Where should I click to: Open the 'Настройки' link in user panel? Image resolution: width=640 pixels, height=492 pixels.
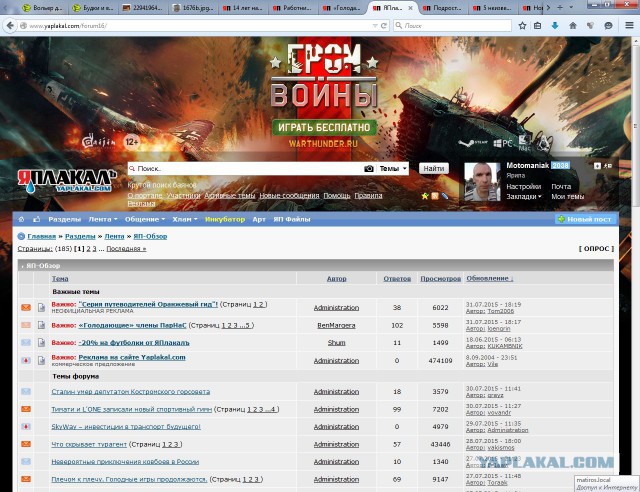(524, 186)
